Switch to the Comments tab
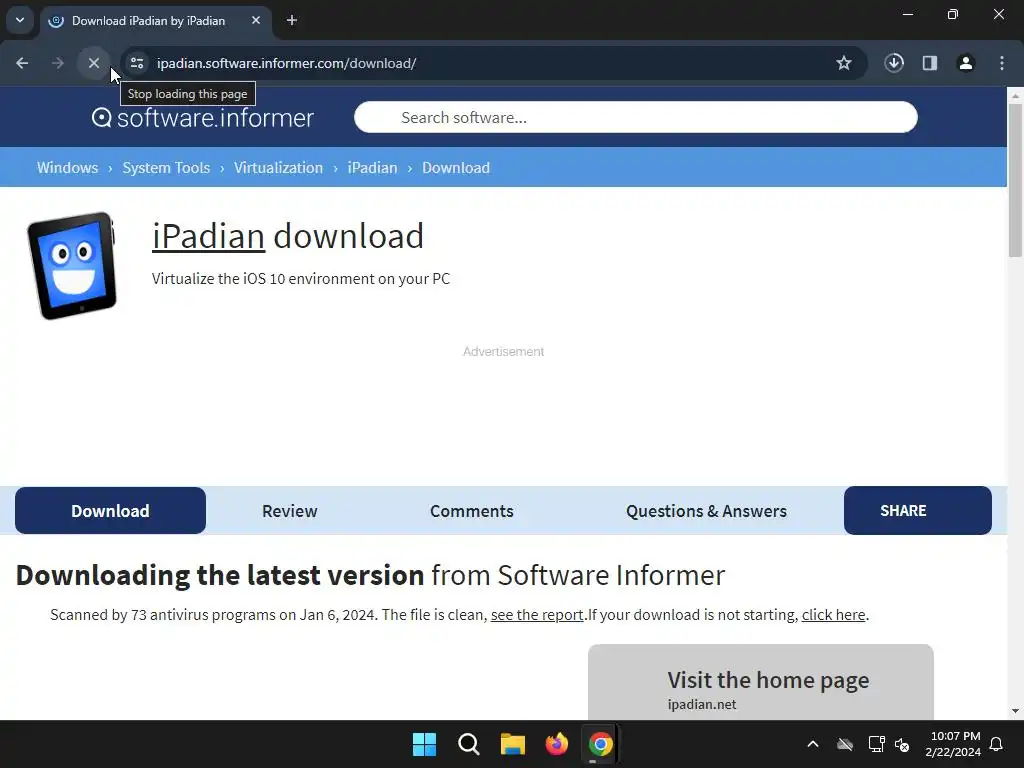1024x768 pixels. tap(472, 511)
